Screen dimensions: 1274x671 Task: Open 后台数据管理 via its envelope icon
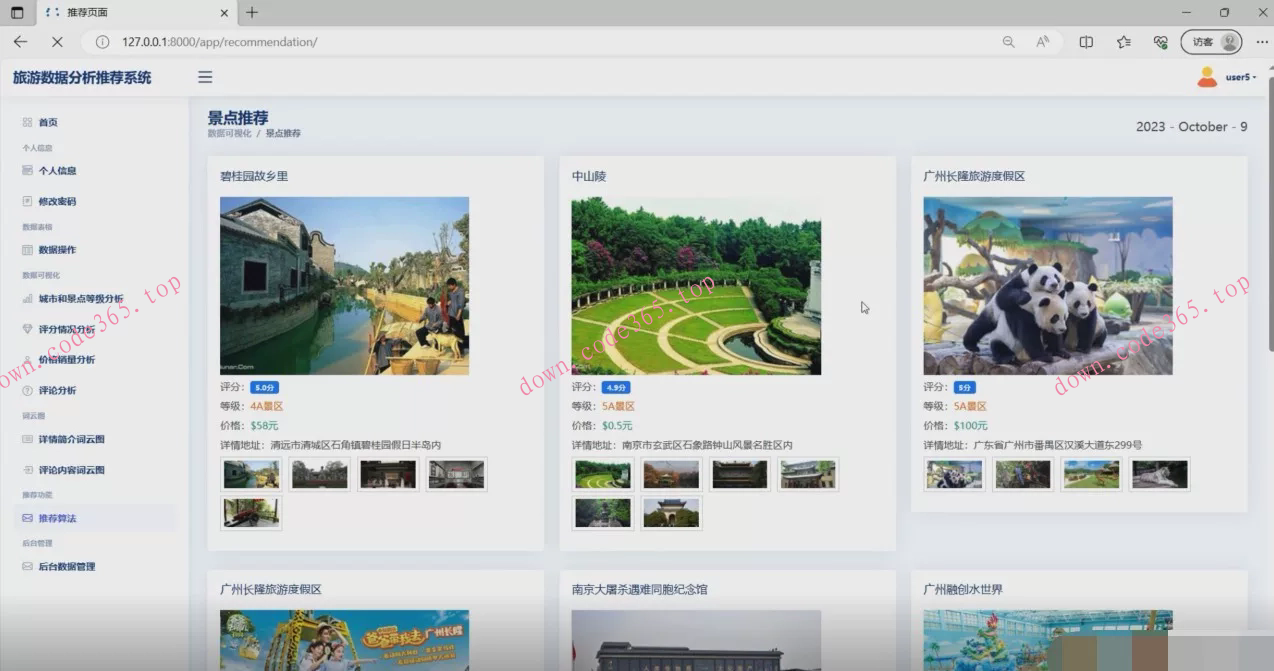point(27,567)
